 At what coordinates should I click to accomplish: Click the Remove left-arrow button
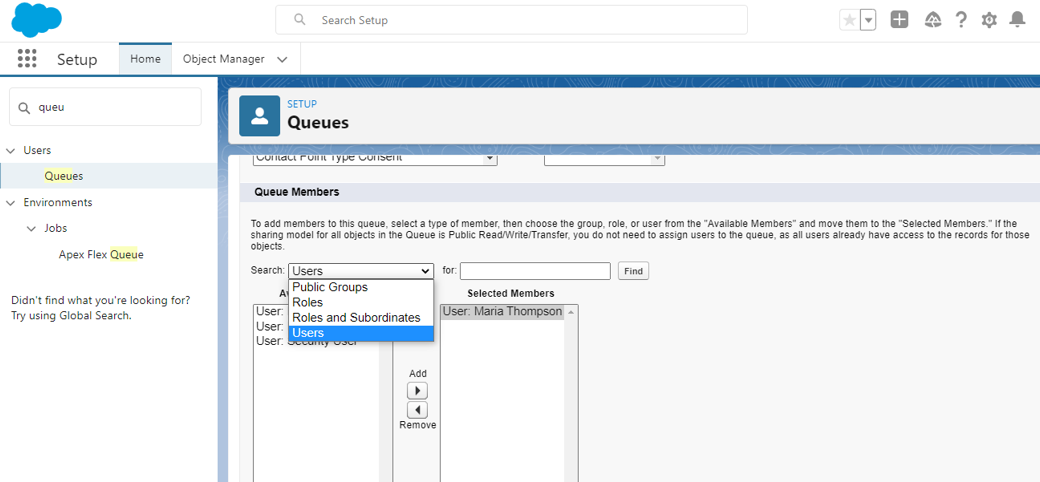(417, 410)
